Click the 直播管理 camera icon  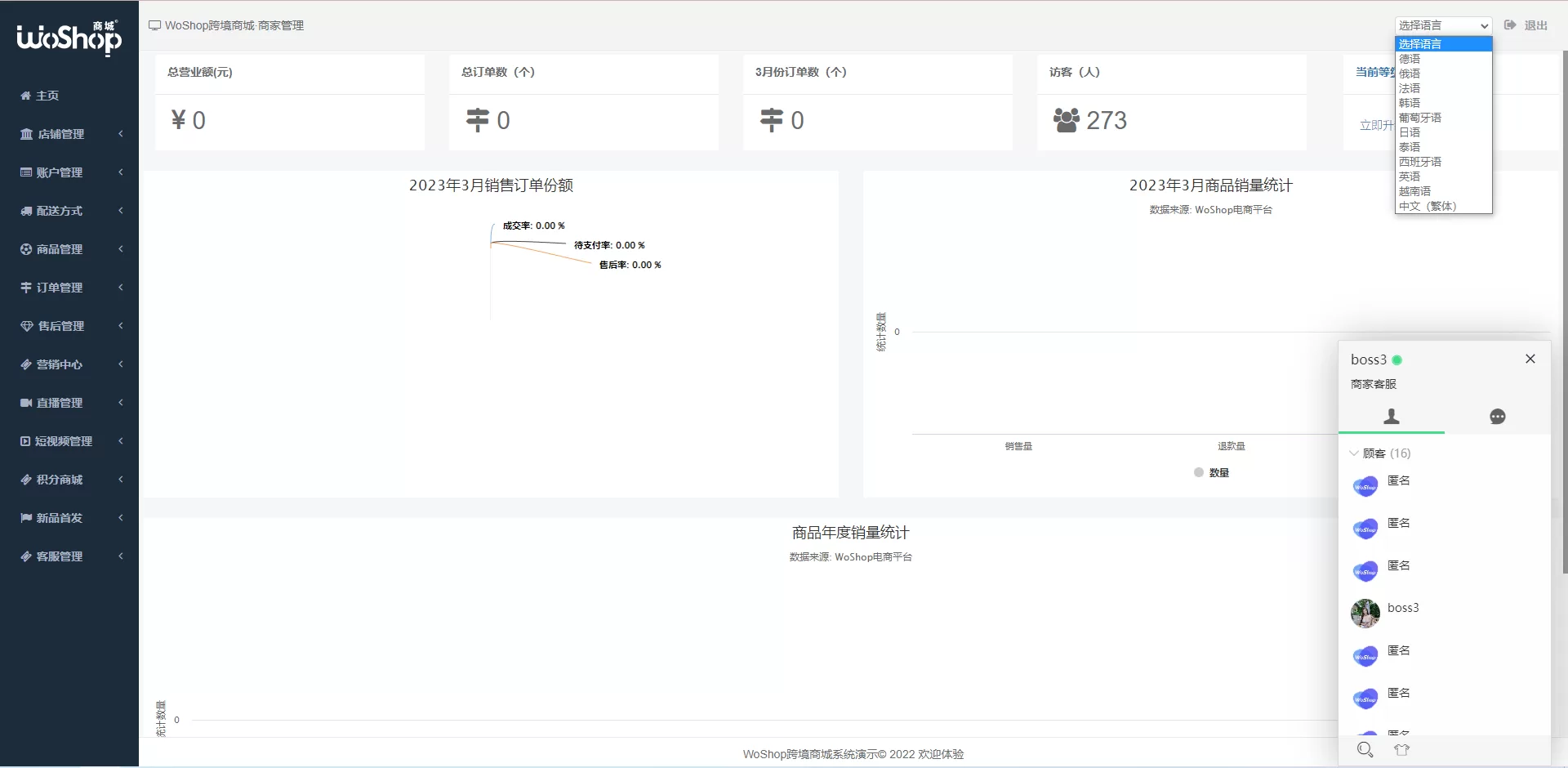click(x=26, y=403)
